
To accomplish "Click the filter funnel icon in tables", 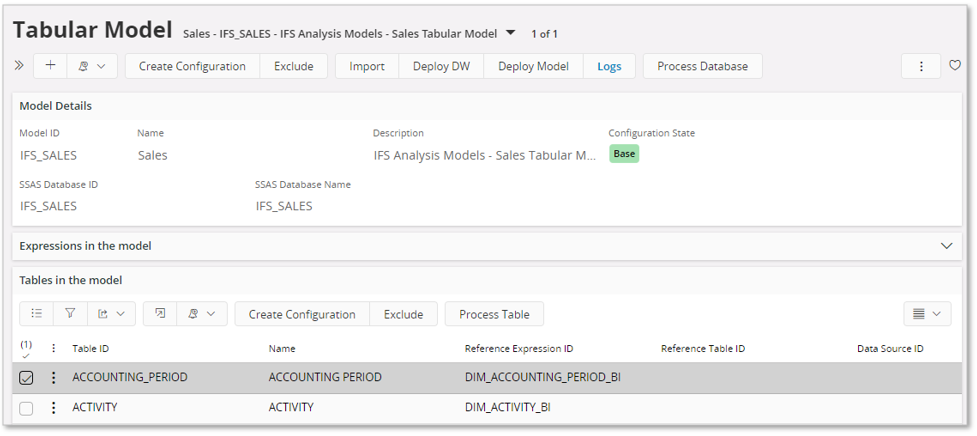I will tap(70, 314).
